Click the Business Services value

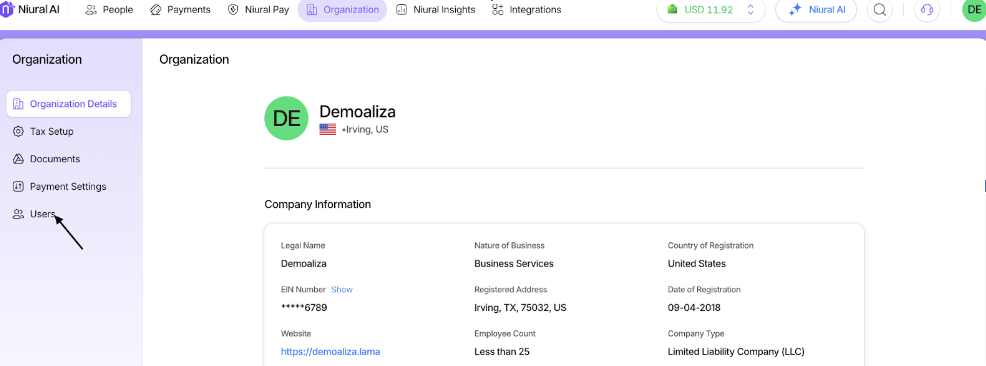coord(514,263)
